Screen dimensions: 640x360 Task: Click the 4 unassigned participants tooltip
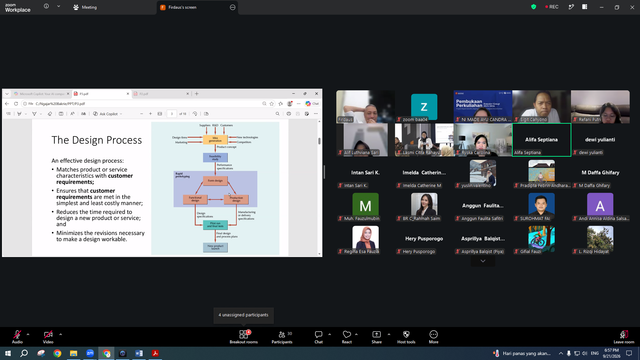[x=243, y=315]
